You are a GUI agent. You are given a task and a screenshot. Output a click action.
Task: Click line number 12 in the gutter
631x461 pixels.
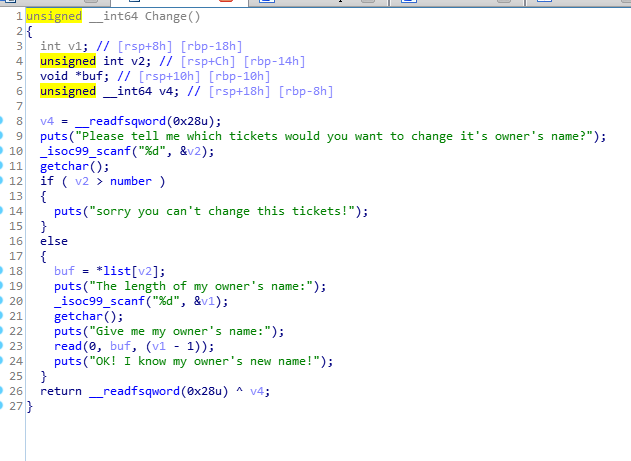(x=16, y=181)
